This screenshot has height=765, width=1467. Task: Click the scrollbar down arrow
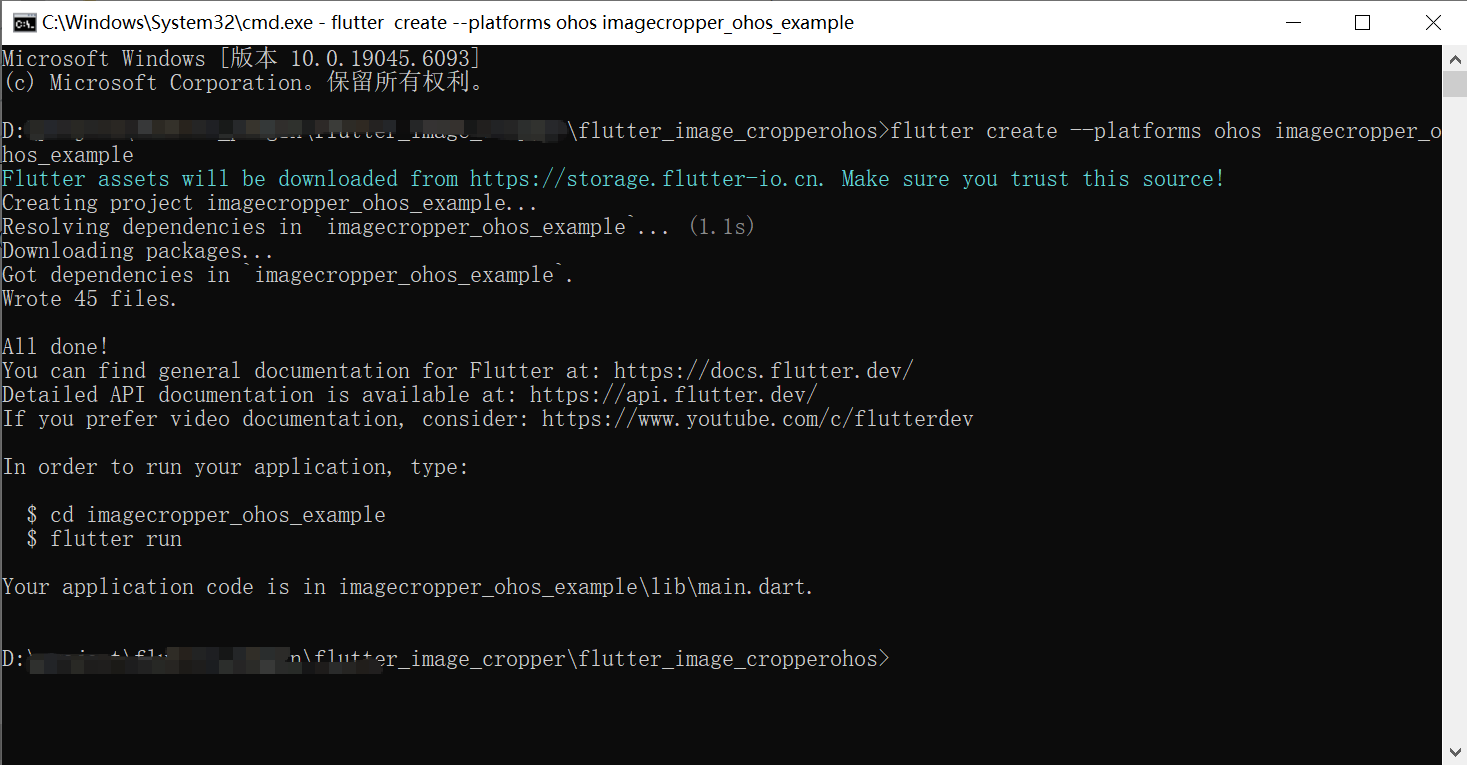coord(1454,751)
